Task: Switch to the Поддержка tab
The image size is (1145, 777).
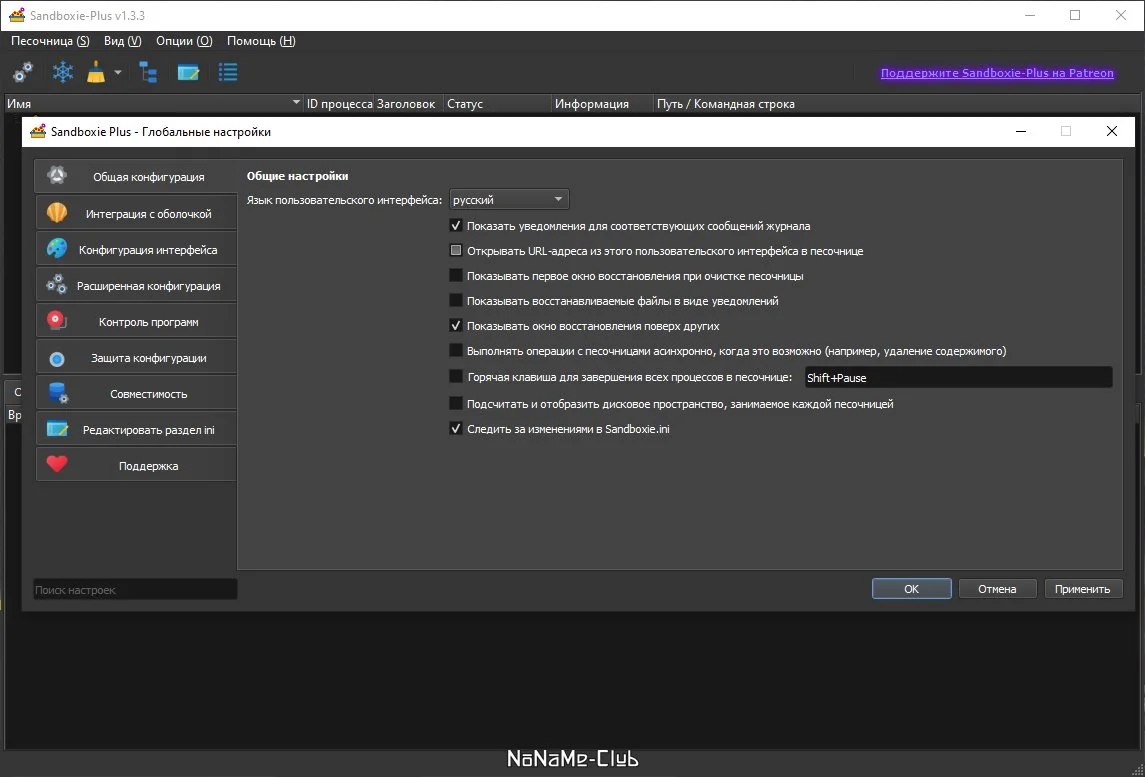Action: tap(136, 465)
